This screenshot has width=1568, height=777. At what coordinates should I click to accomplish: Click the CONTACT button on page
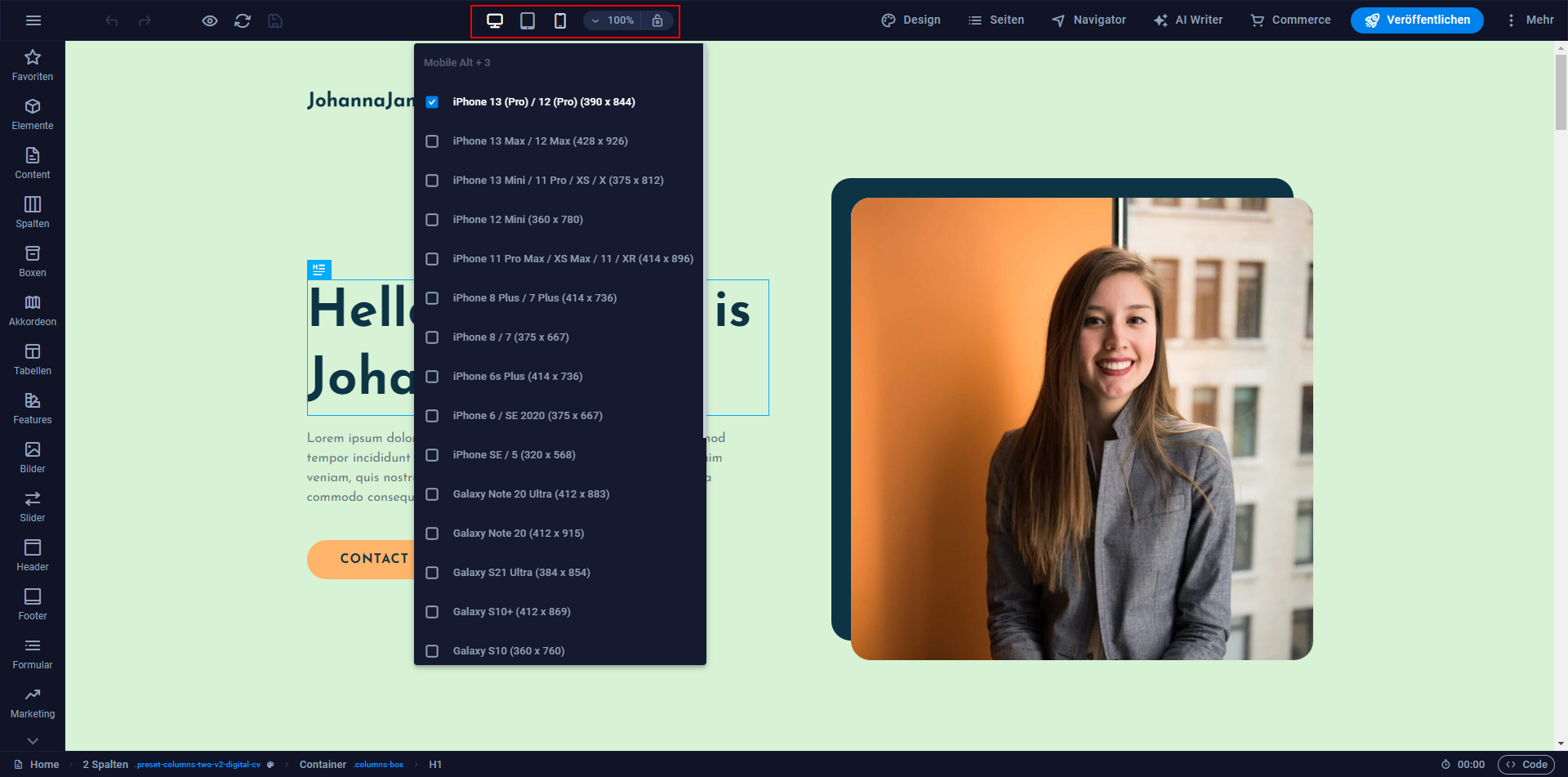[363, 559]
